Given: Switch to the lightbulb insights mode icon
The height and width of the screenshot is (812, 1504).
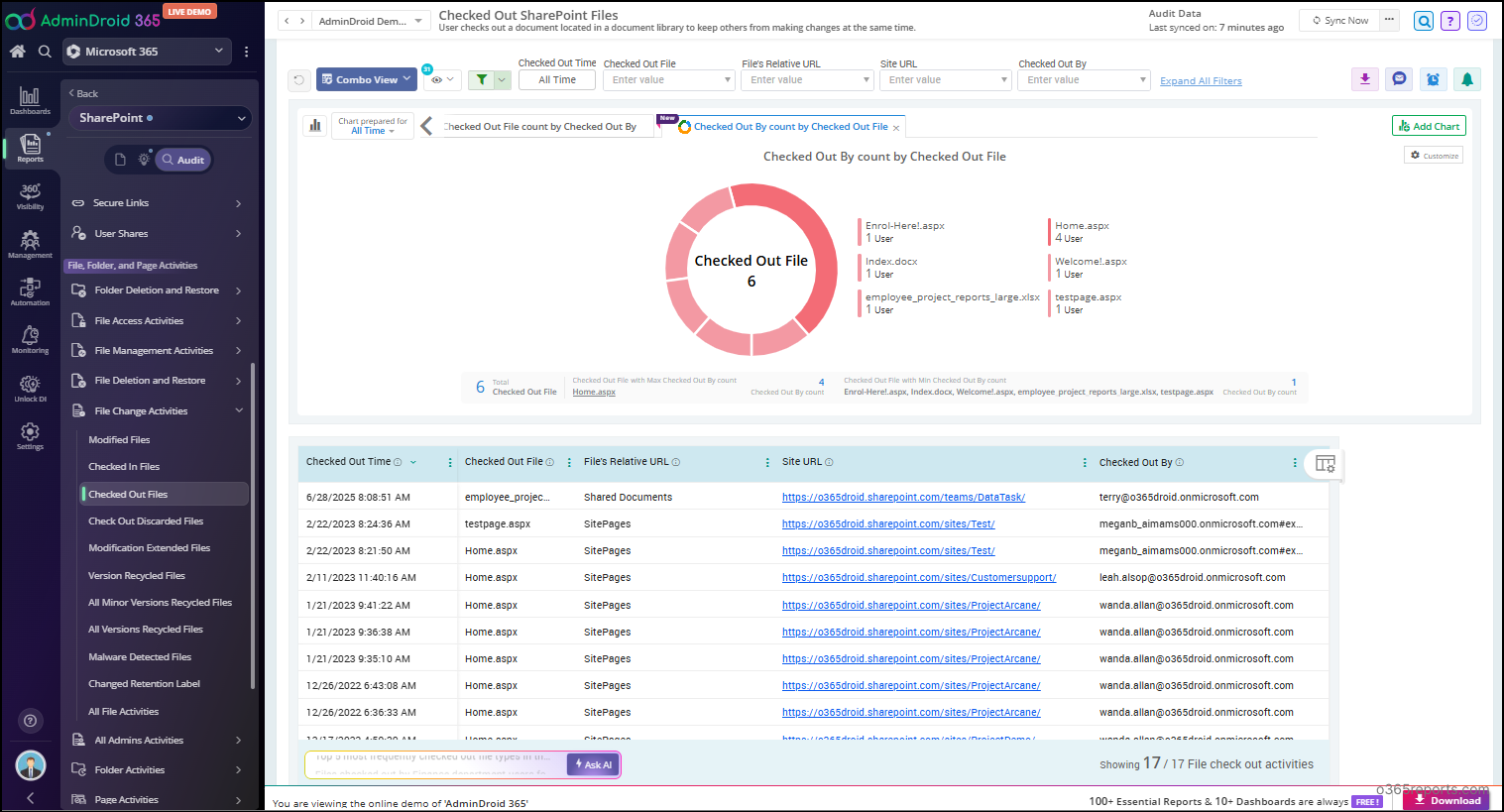Looking at the screenshot, I should tap(144, 160).
